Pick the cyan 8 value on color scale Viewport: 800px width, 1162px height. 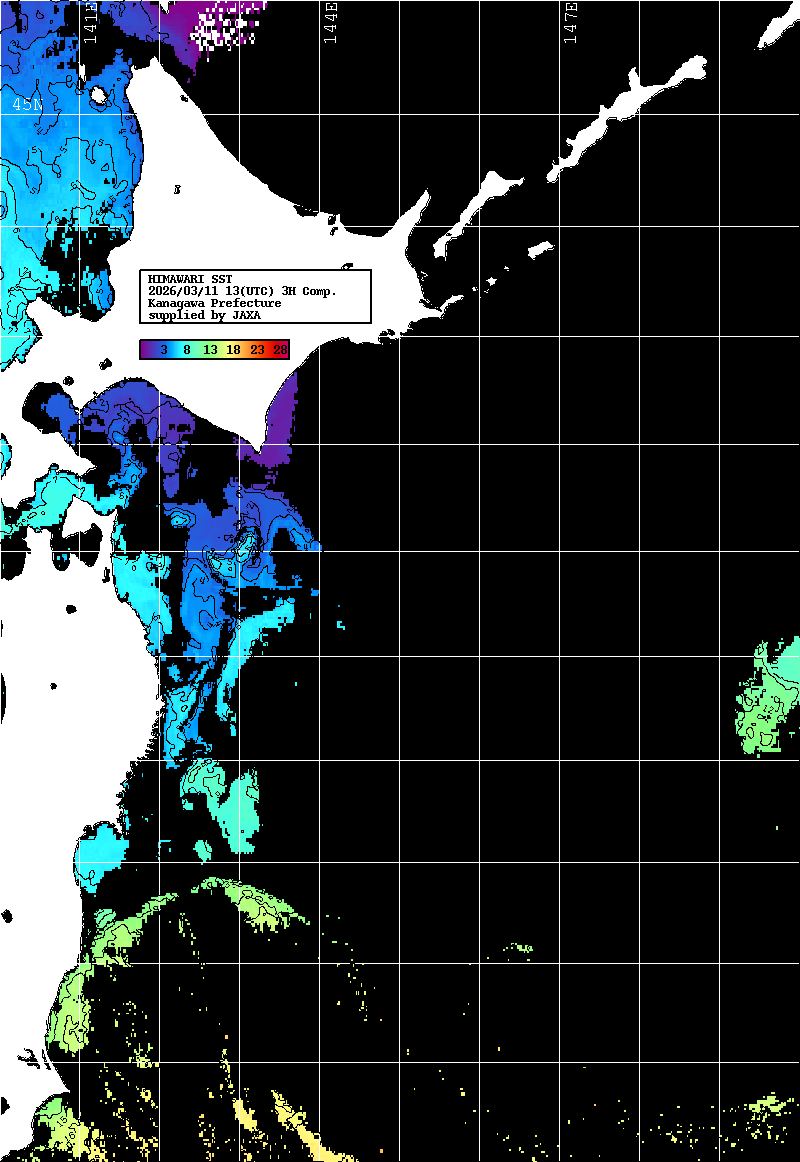pos(187,349)
